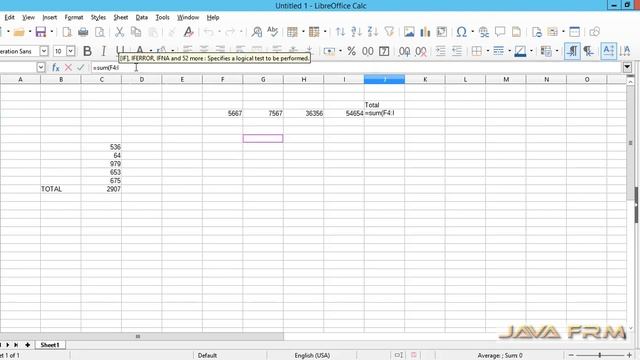The image size is (640, 360).
Task: Click the Copy icon
Action: (x=136, y=32)
